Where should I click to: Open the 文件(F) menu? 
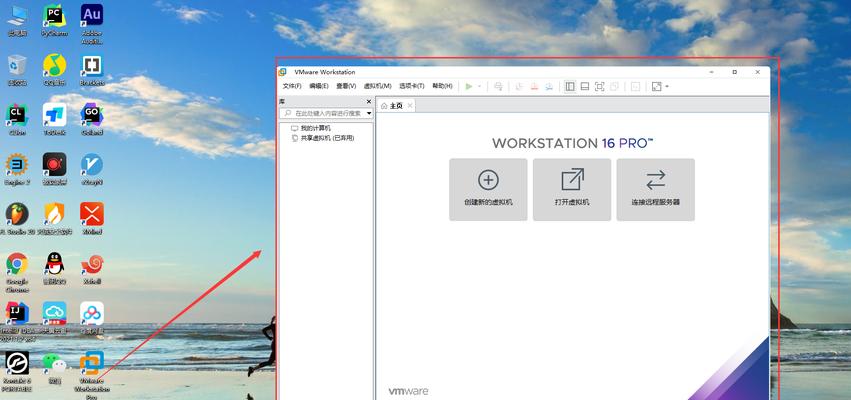pos(292,86)
